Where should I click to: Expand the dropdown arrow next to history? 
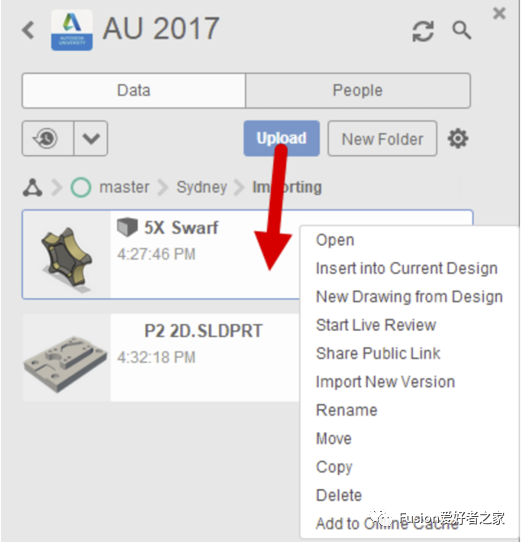point(91,138)
